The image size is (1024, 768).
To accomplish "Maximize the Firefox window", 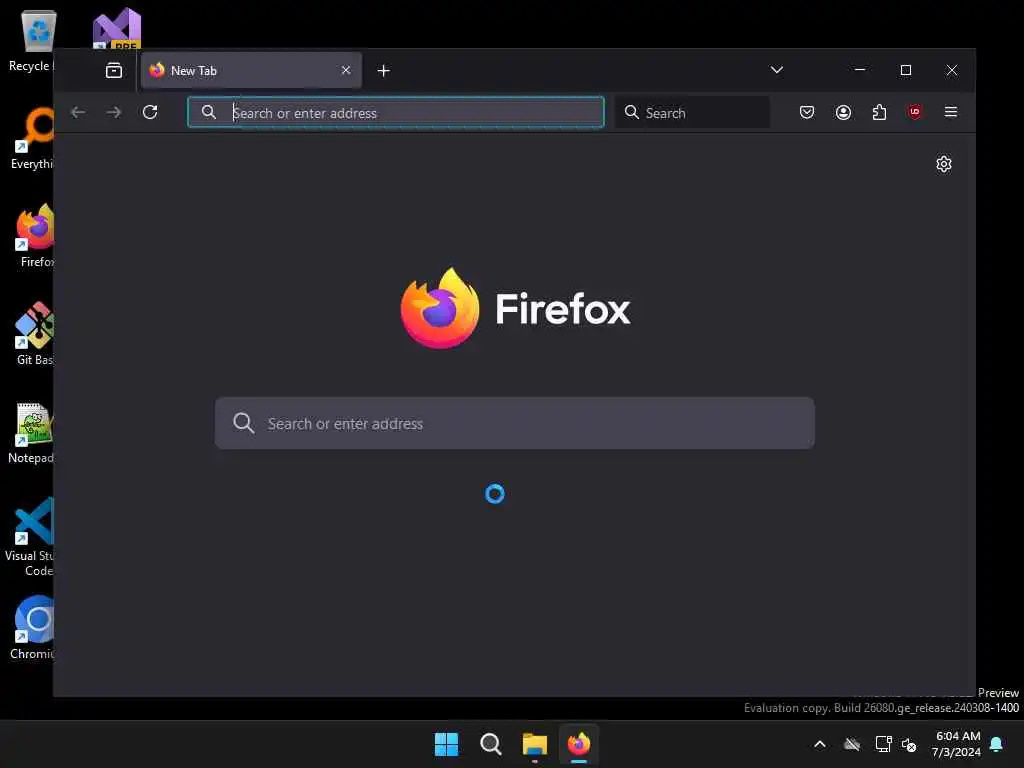I will 906,70.
